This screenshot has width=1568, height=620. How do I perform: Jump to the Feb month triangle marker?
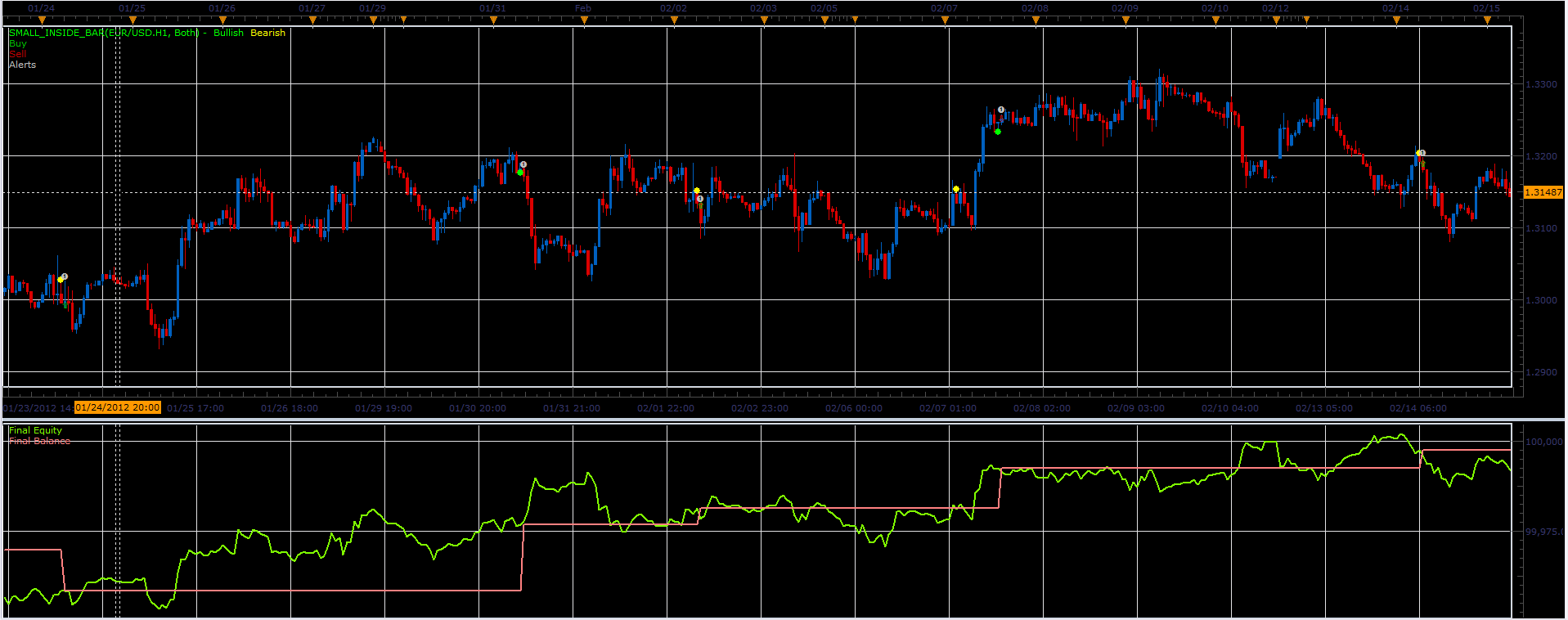tap(583, 20)
